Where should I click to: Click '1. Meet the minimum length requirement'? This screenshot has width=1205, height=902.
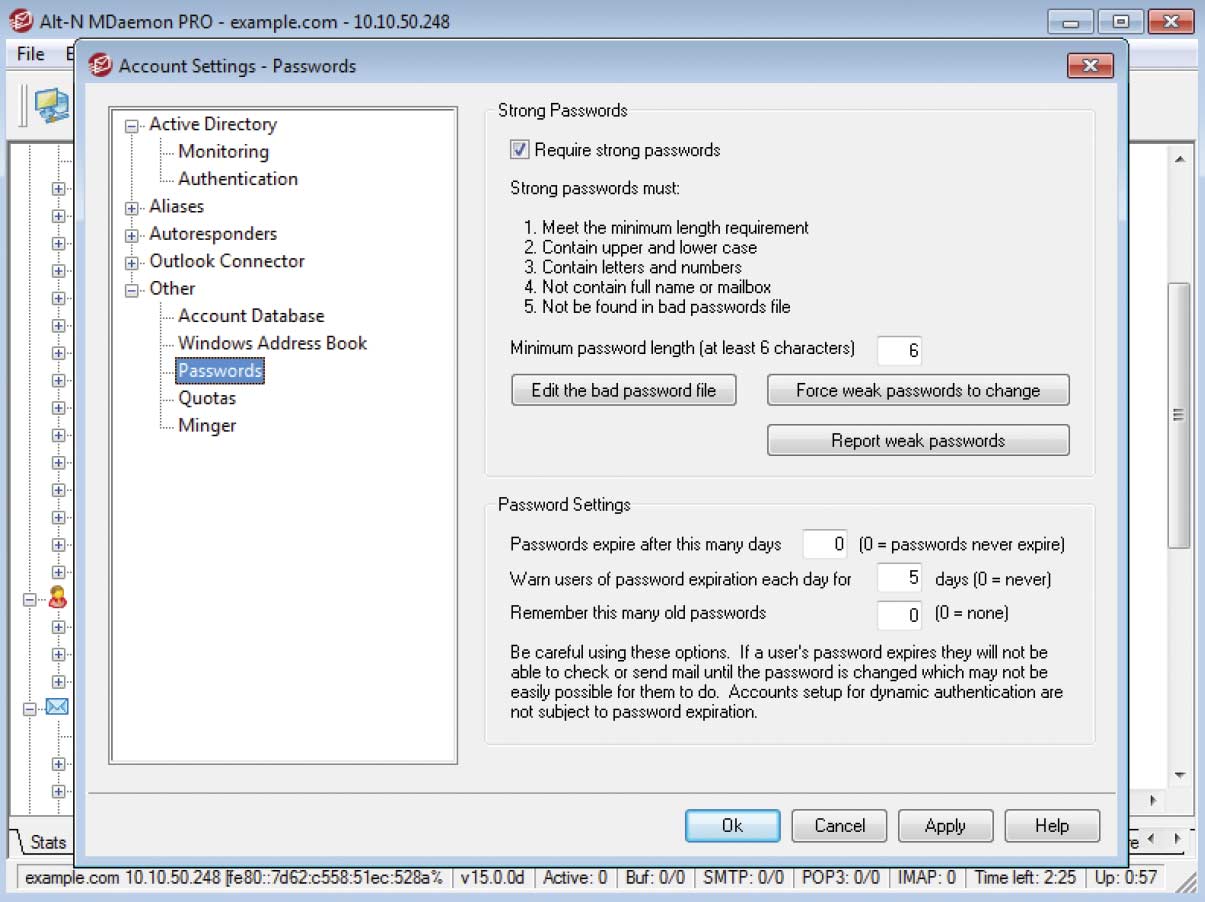(667, 228)
